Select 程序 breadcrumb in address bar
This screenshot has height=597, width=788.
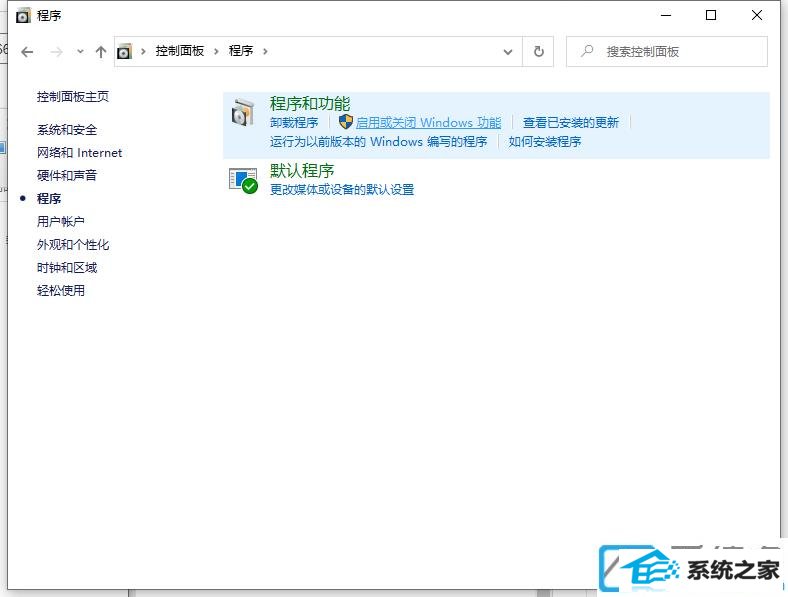coord(241,51)
